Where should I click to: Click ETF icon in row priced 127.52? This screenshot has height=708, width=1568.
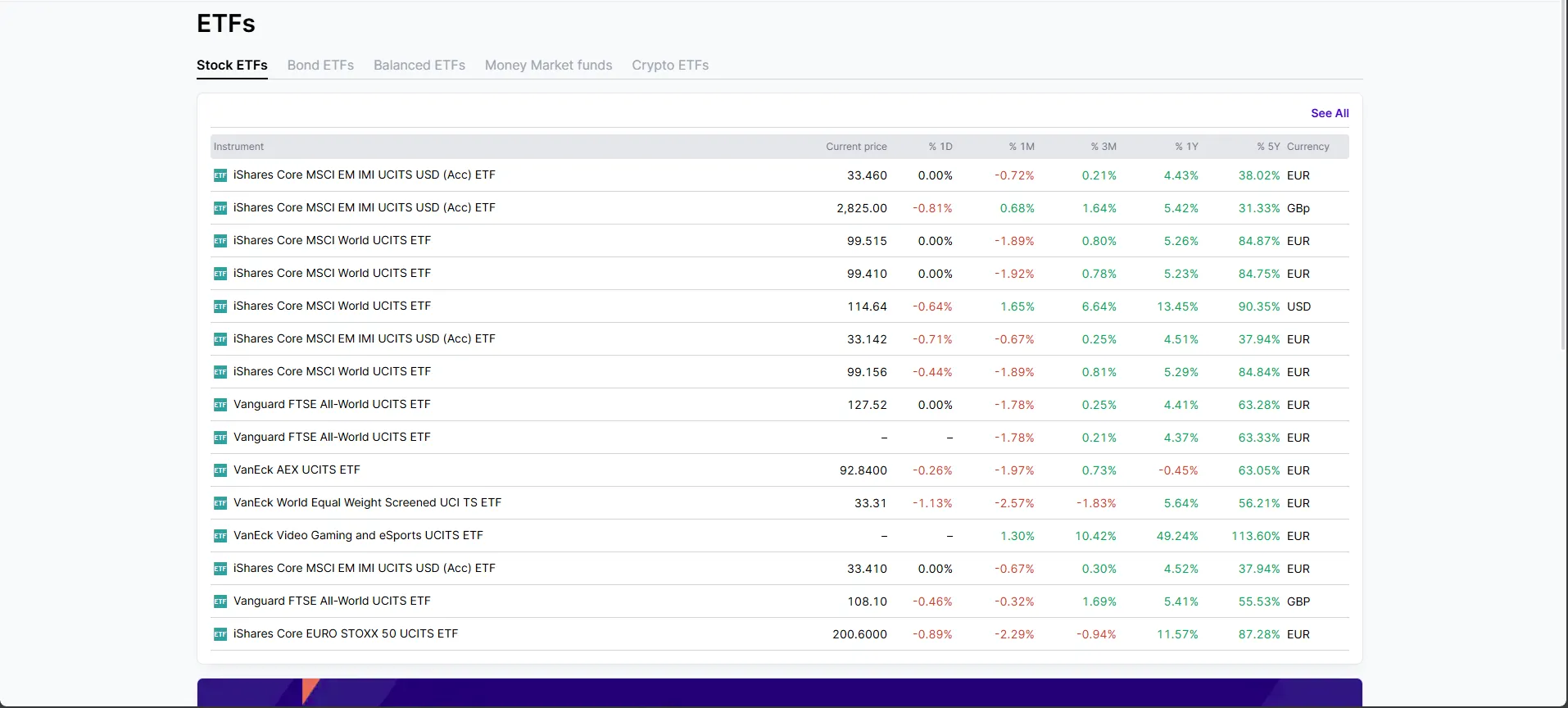click(220, 405)
